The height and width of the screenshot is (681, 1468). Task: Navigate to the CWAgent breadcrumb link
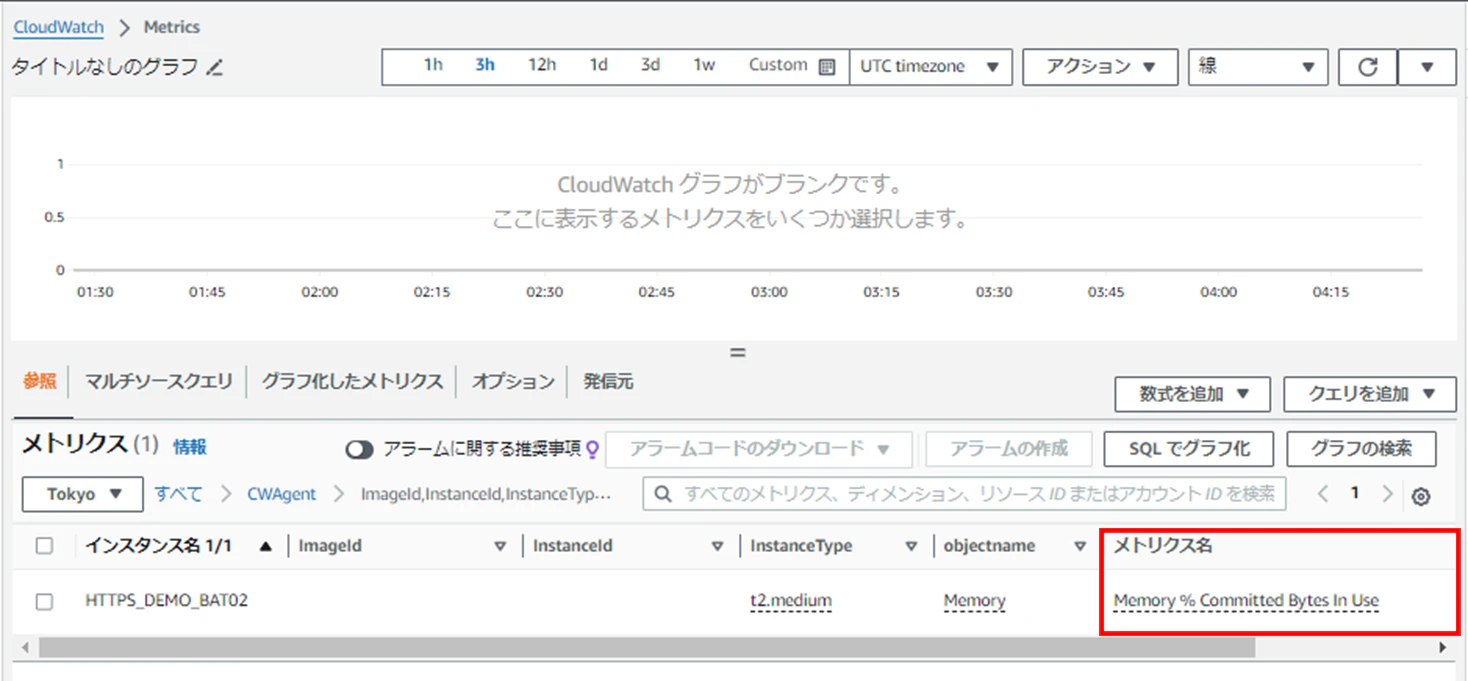point(282,494)
